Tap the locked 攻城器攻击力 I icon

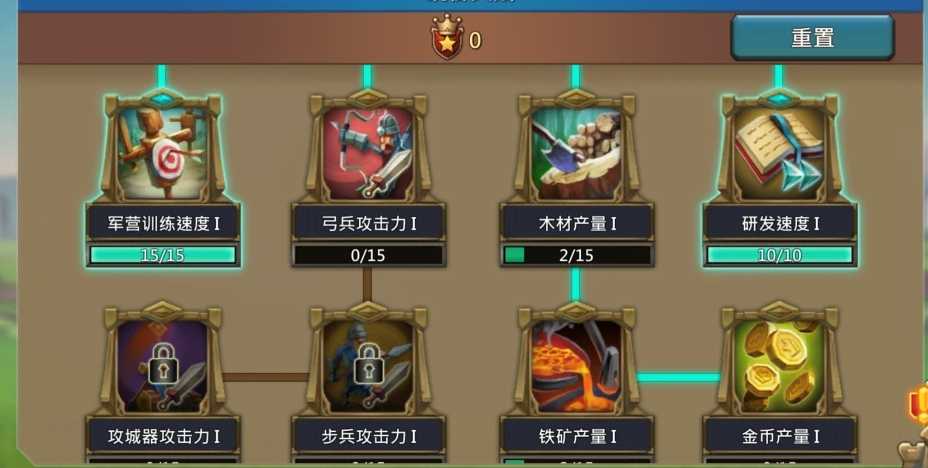pyautogui.click(x=163, y=366)
